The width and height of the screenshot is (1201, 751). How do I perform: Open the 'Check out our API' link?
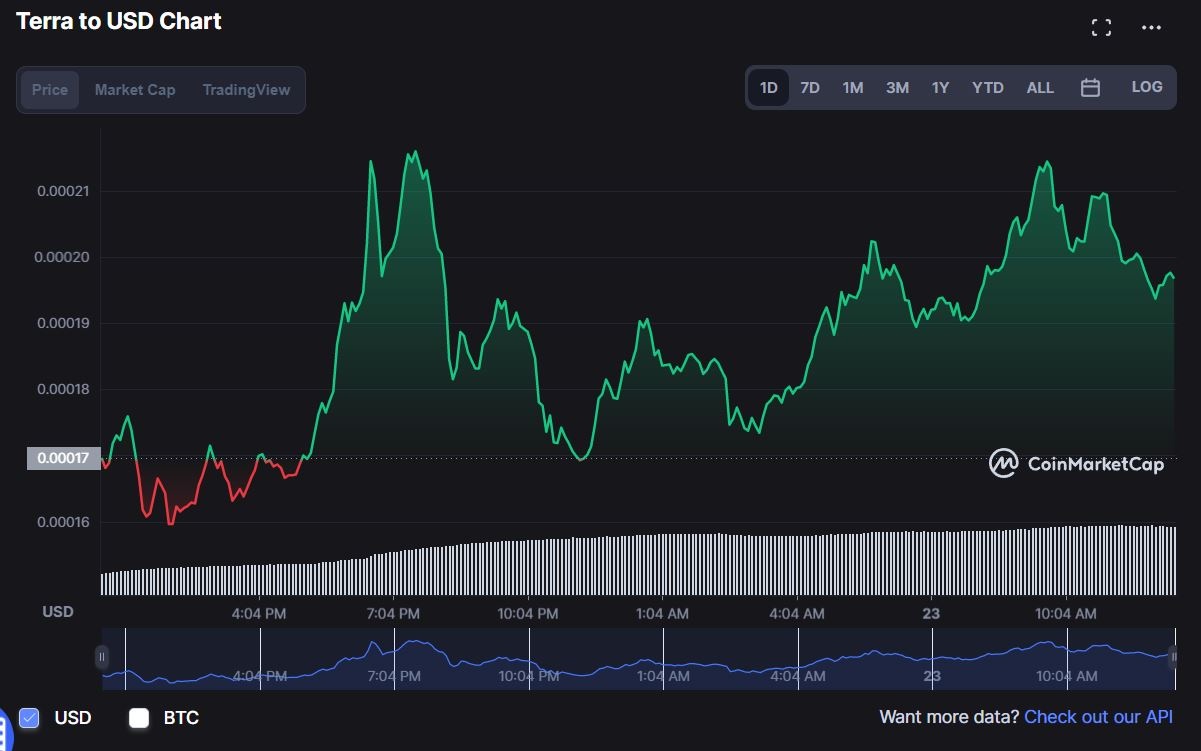(1098, 717)
